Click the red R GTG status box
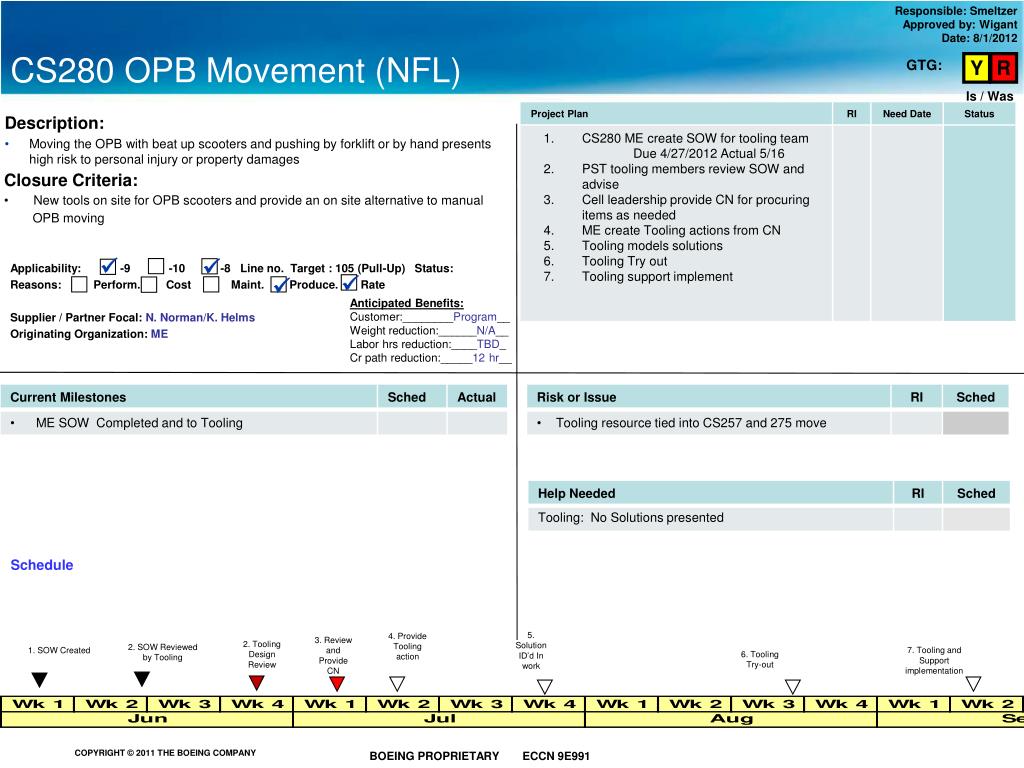This screenshot has height=768, width=1024. tap(1004, 67)
